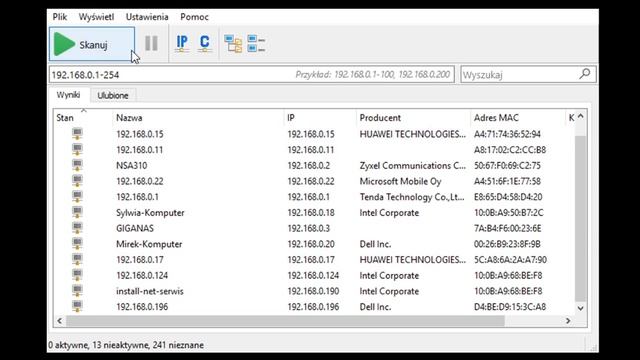Click the Zyxel Communications producer cell

[412, 166]
